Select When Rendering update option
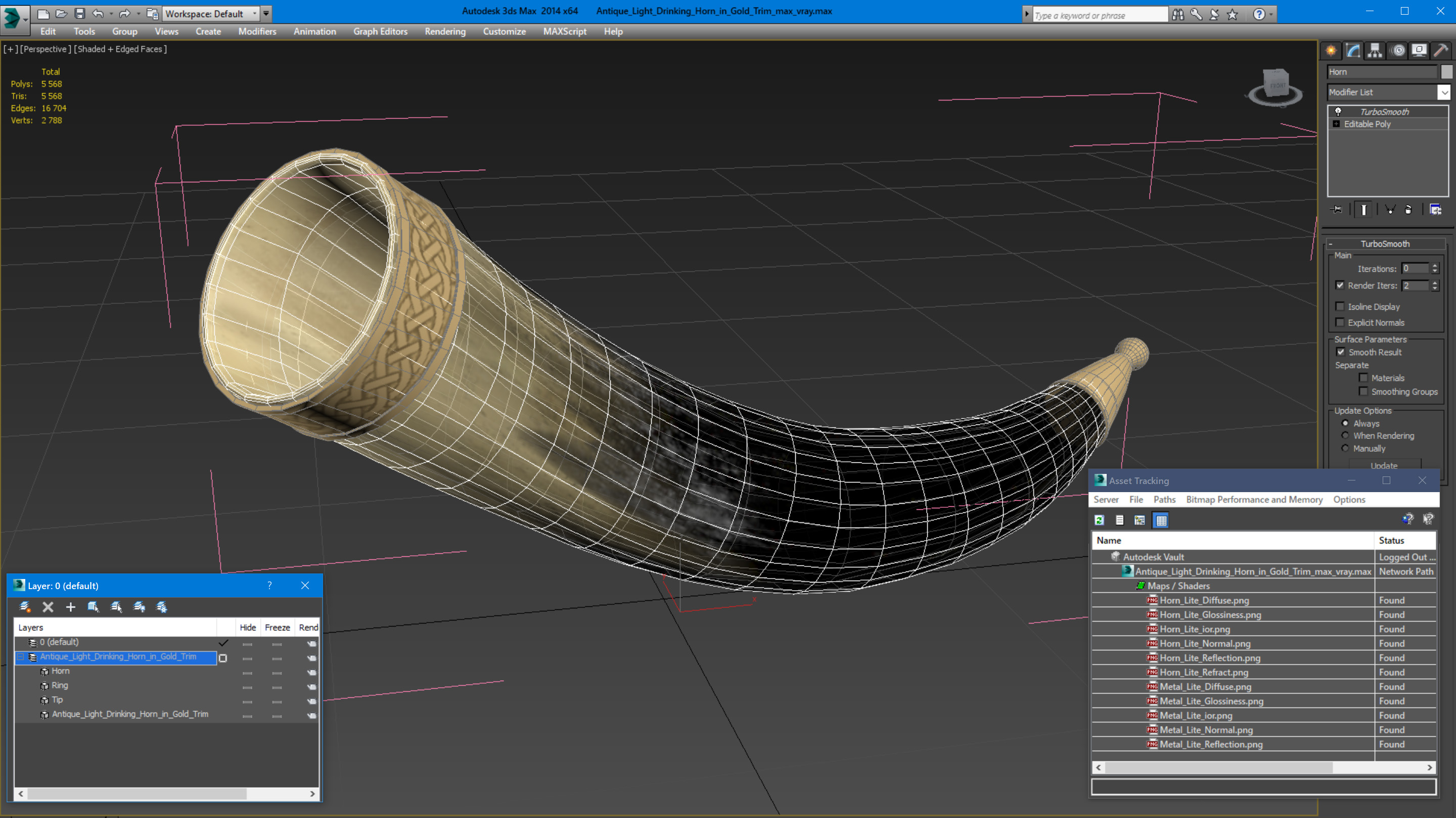Screen dimensions: 1456x818 coord(1345,436)
